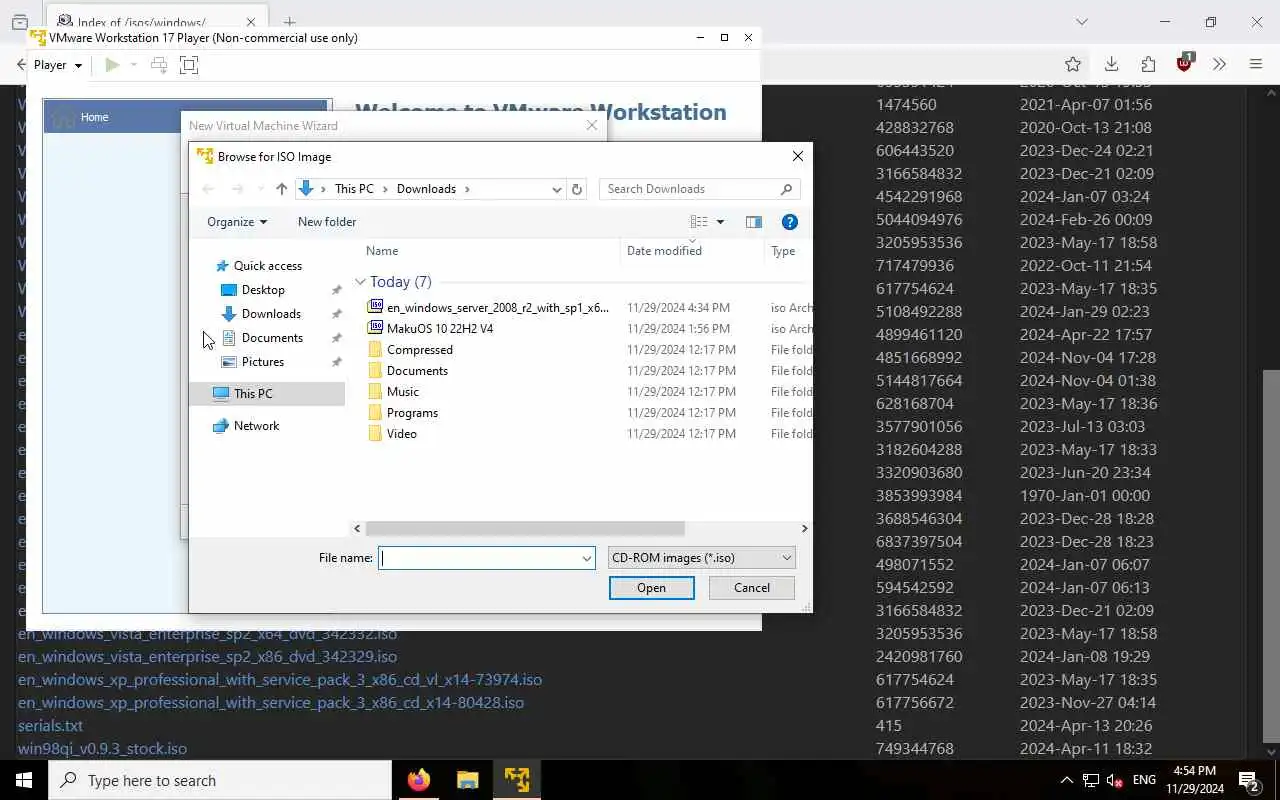Open view options dropdown arrow
1280x800 pixels.
click(720, 222)
